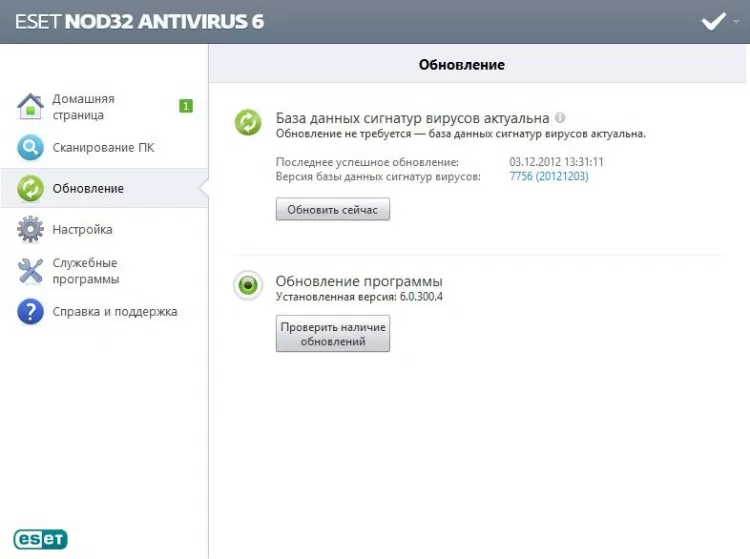
Task: Click the installed version text 6.0.300.4
Action: [x=421, y=296]
